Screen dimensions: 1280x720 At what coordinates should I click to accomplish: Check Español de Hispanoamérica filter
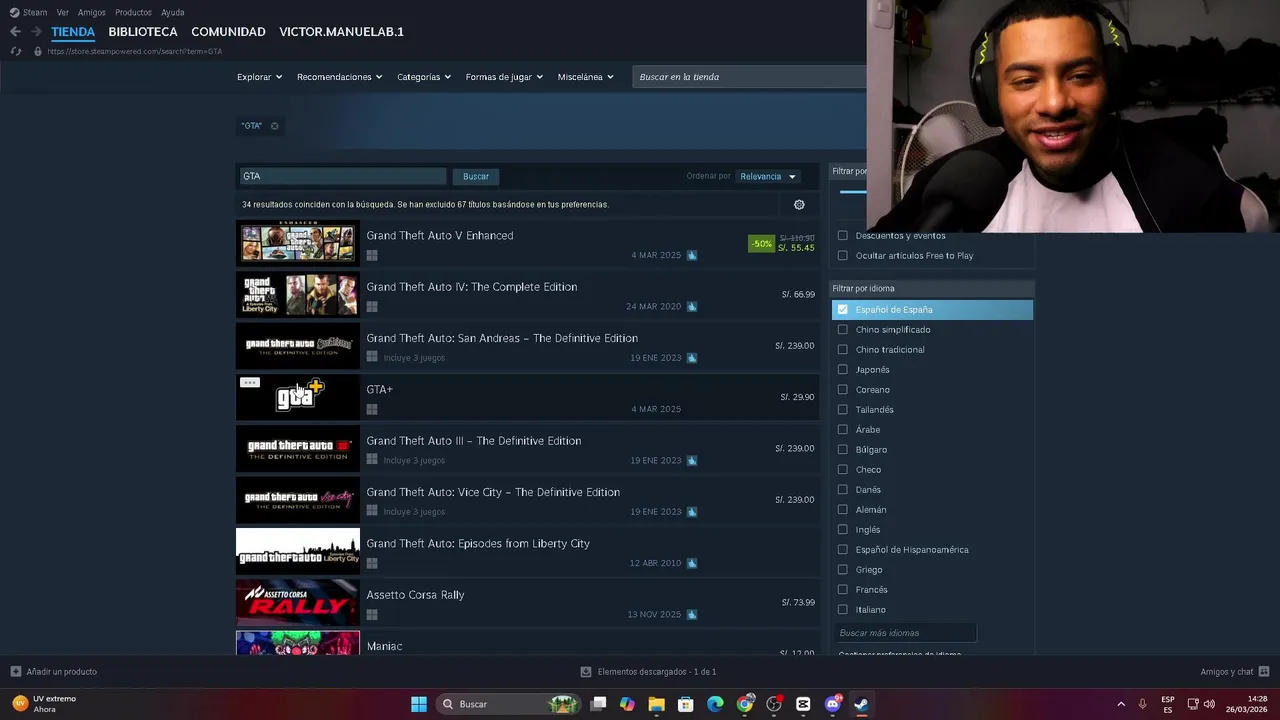[843, 550]
